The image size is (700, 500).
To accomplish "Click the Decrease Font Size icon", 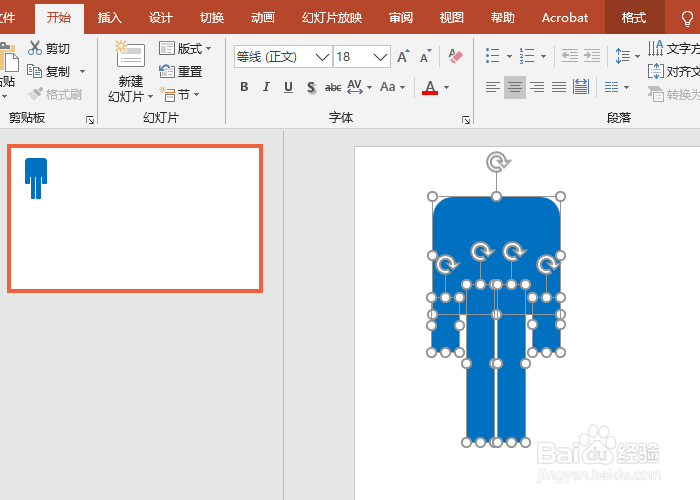I will 425,57.
